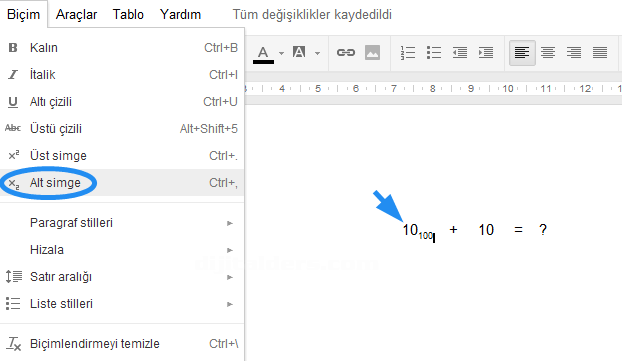Expand the Hizala submenu

122,250
